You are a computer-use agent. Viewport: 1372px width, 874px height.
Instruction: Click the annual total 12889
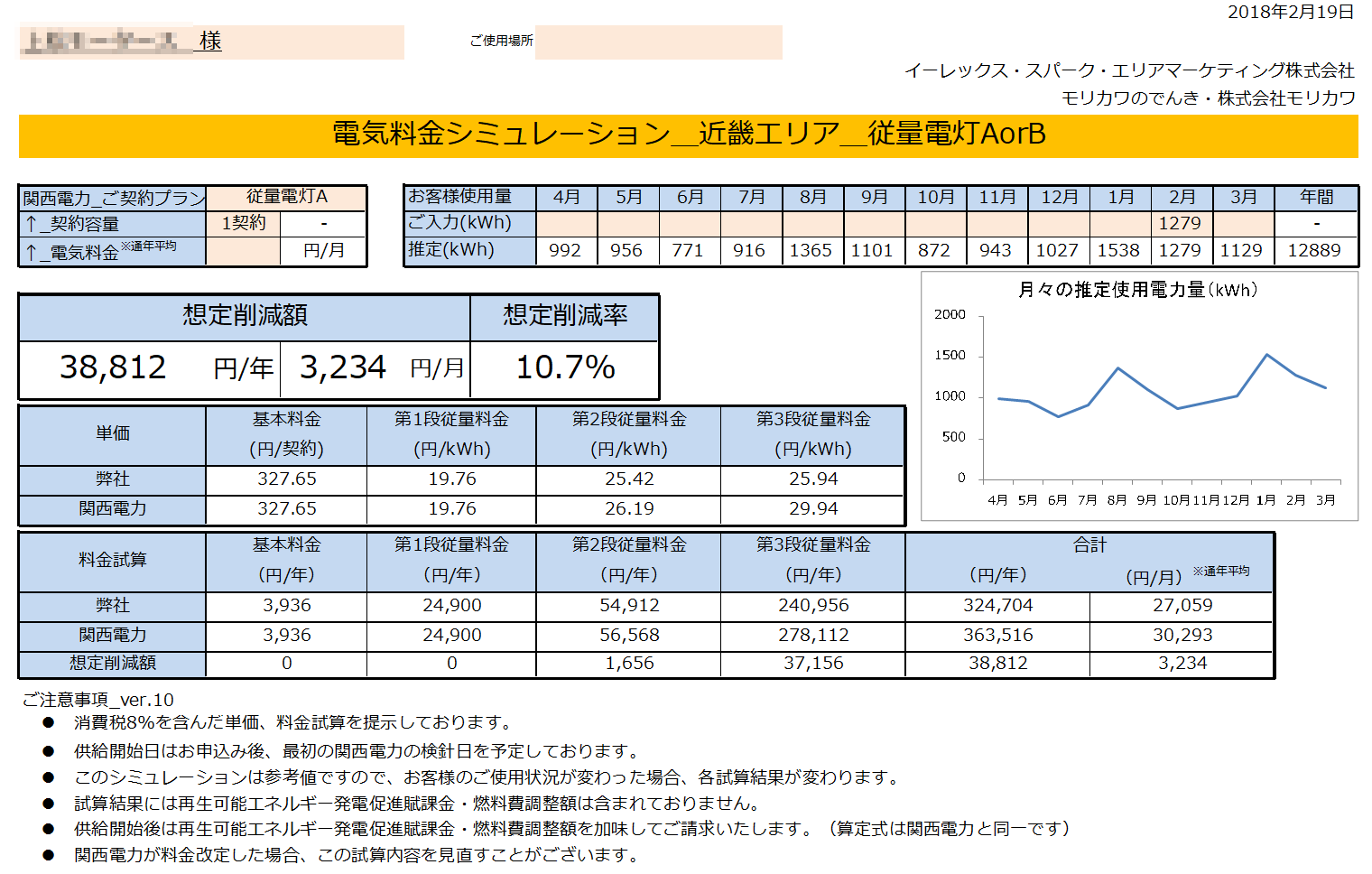(x=1315, y=250)
